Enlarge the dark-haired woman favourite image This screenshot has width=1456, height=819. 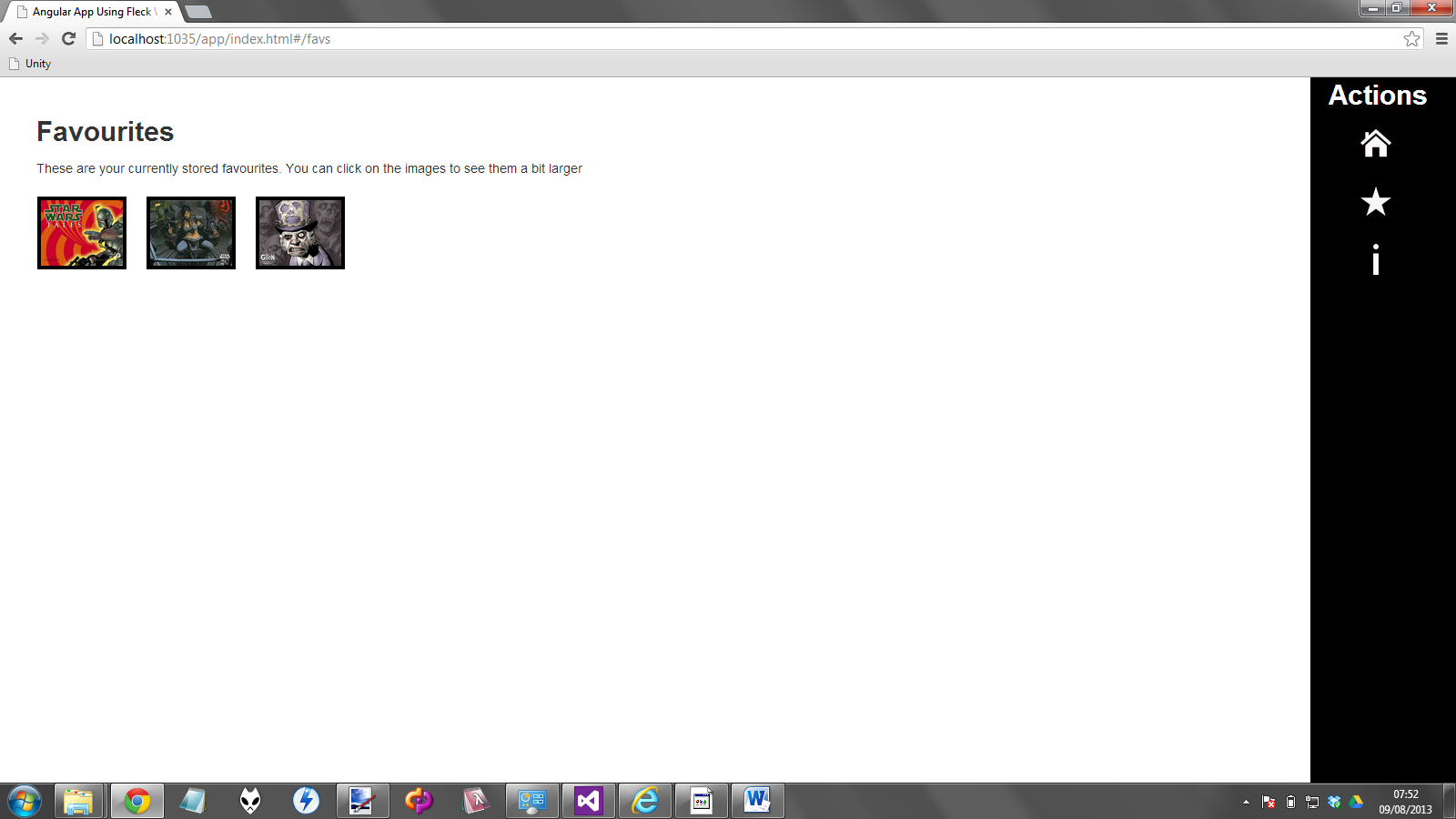(191, 233)
